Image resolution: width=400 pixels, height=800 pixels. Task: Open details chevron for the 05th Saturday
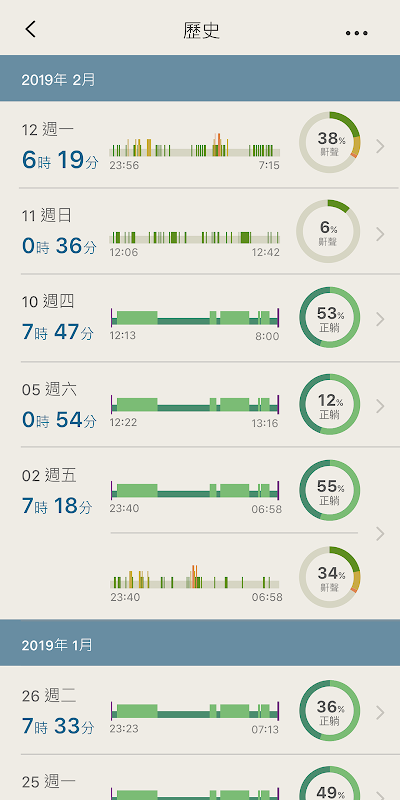[380, 406]
